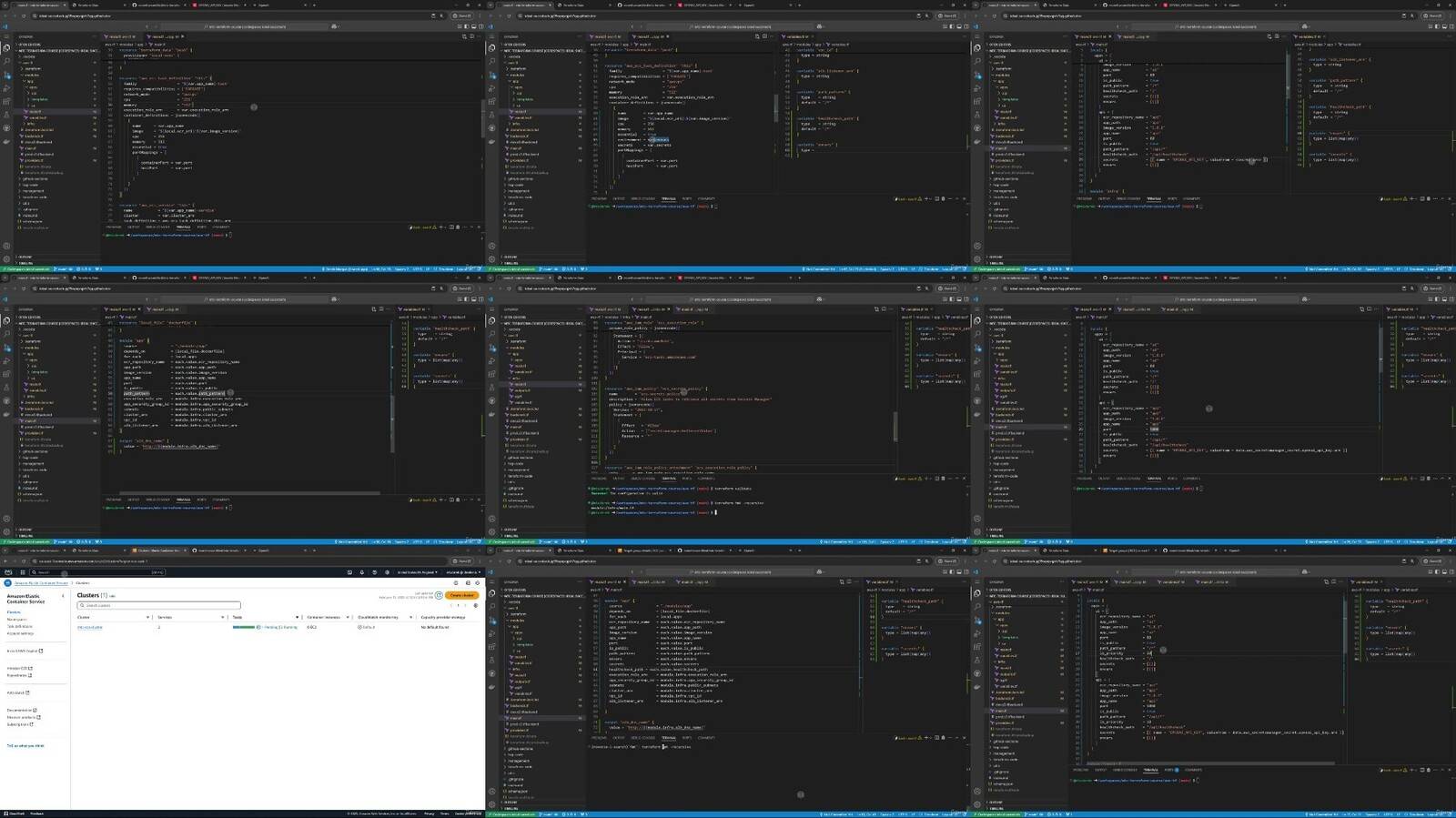Open AWS console settings gear in top bar
This screenshot has height=818, width=1456.
pyautogui.click(x=385, y=572)
